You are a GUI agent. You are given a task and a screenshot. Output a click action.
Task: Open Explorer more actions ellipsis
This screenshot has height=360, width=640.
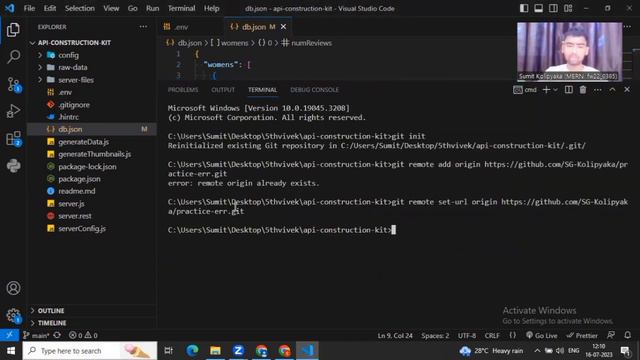(143, 27)
